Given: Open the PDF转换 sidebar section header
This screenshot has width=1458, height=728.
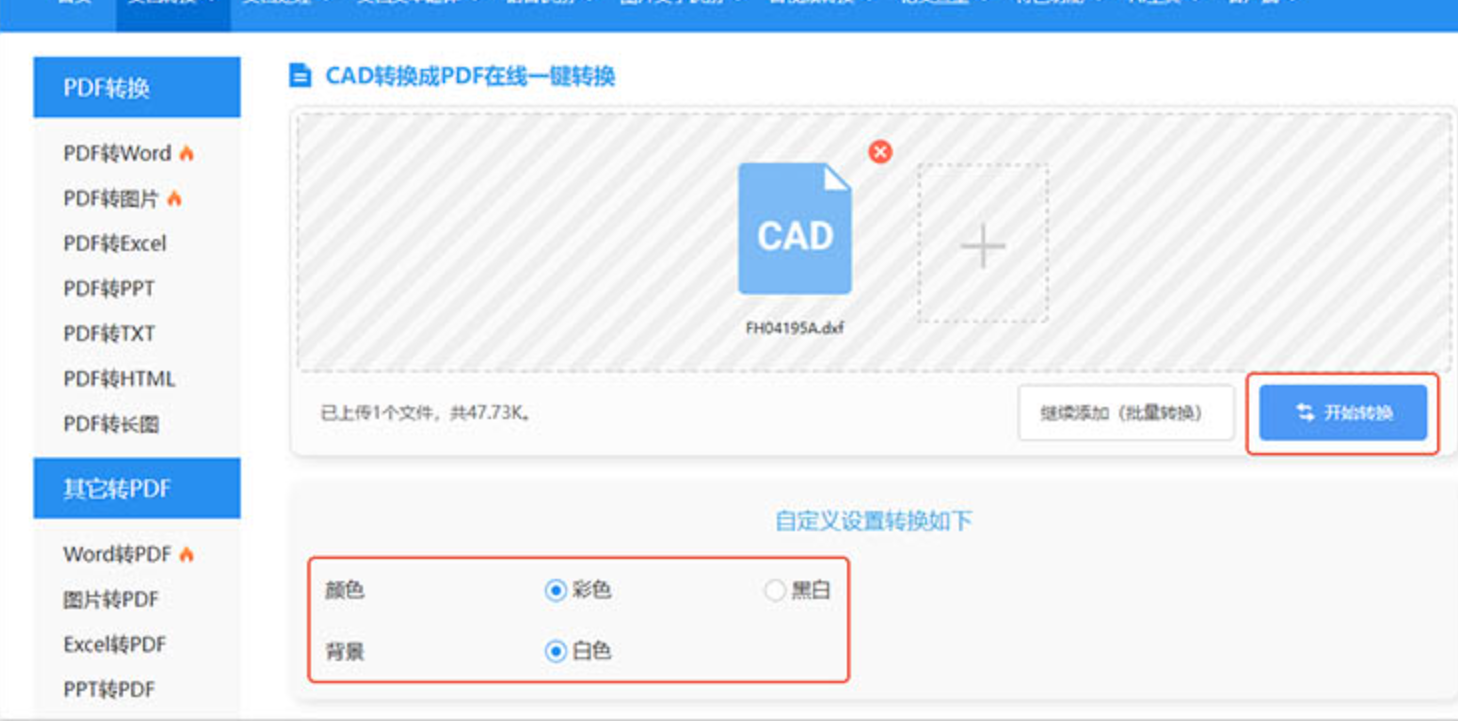Looking at the screenshot, I should [x=137, y=87].
